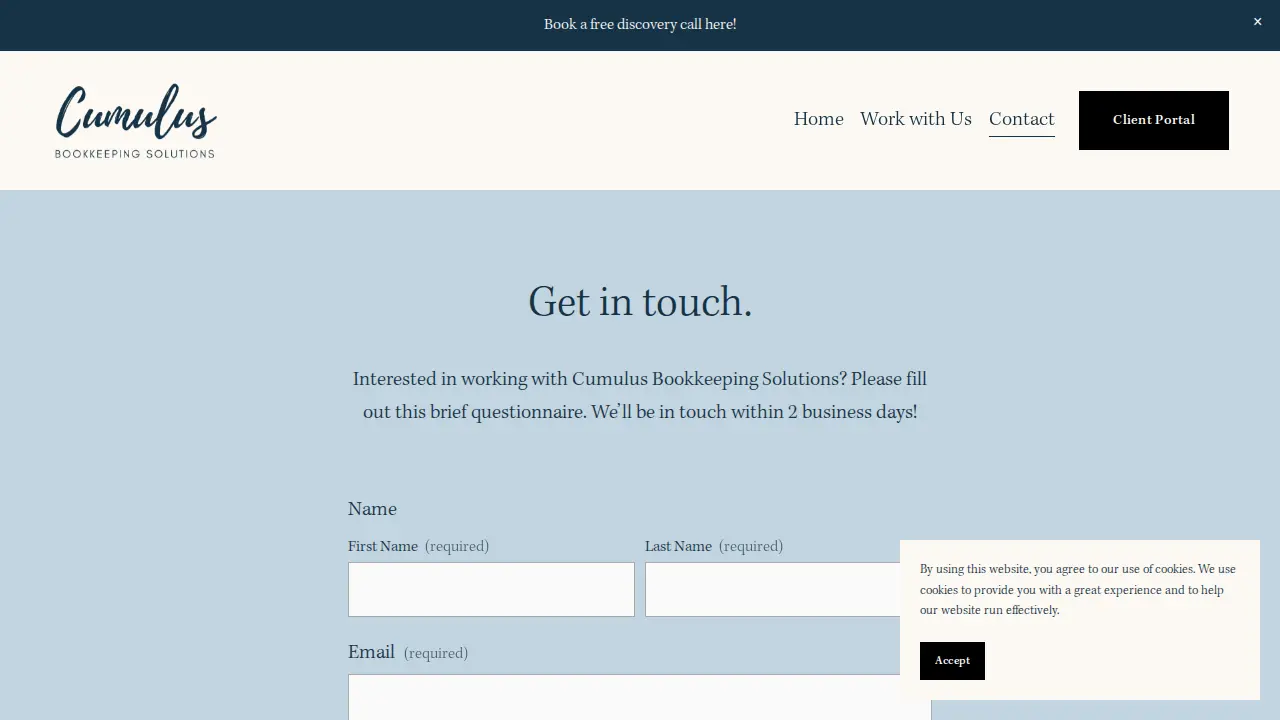Open the Client Portal
Image resolution: width=1280 pixels, height=720 pixels.
1154,120
